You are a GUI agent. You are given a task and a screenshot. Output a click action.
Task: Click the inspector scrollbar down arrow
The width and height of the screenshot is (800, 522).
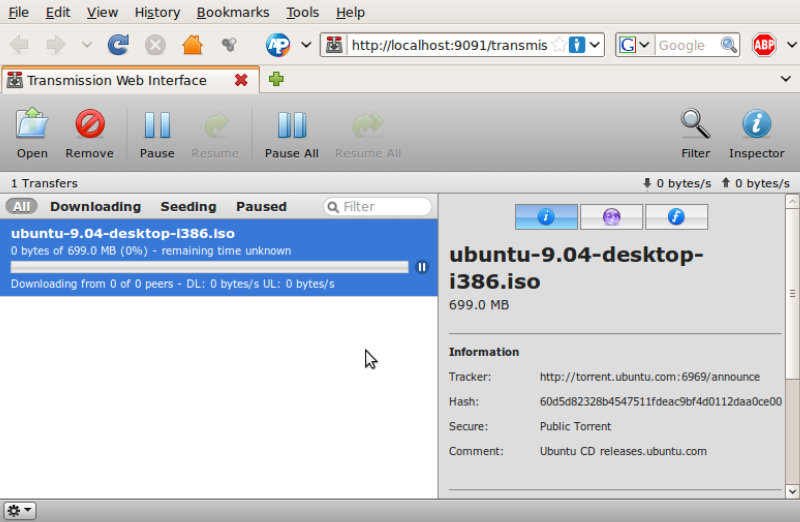(792, 492)
